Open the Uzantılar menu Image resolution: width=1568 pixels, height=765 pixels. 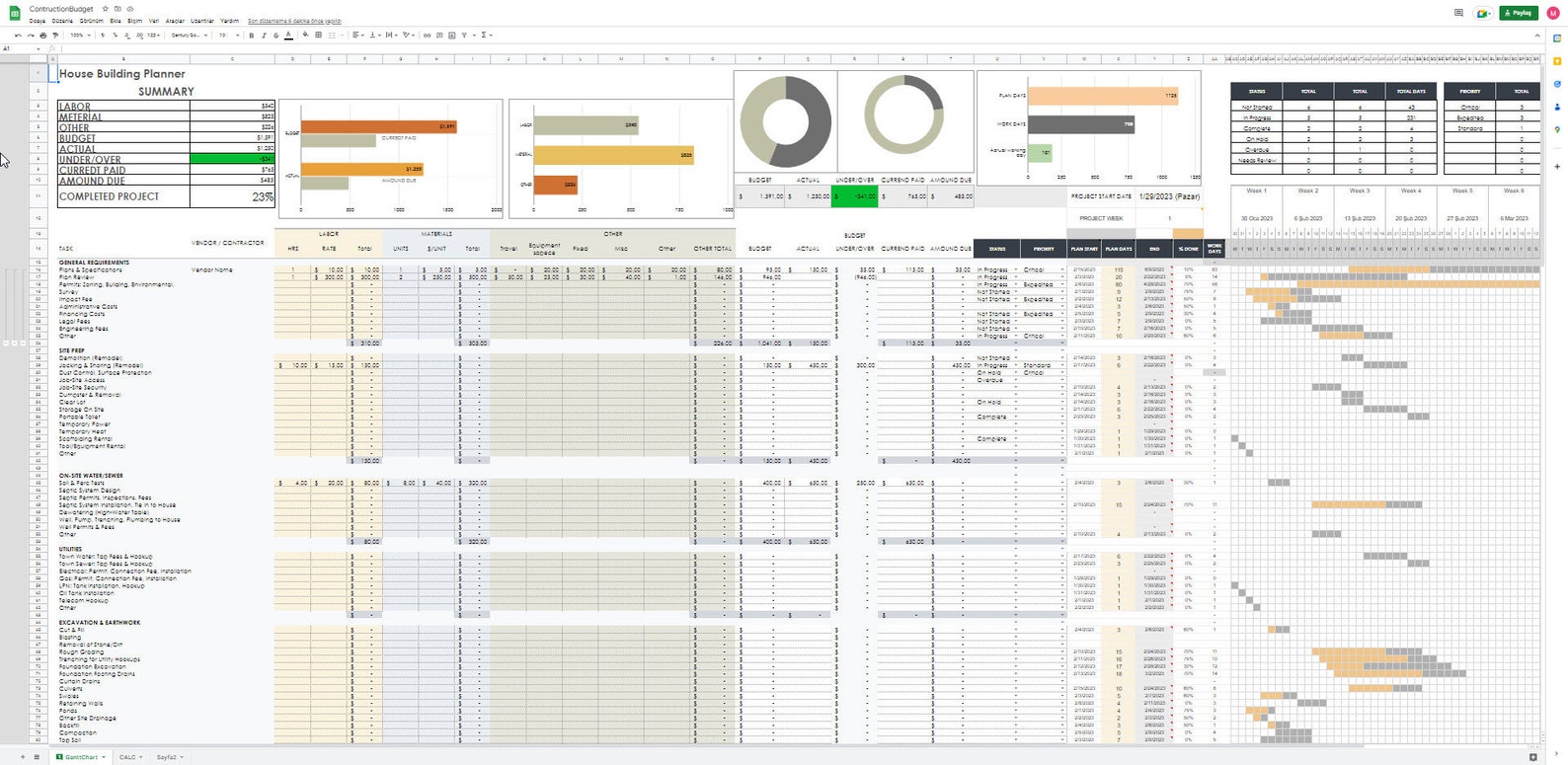201,21
